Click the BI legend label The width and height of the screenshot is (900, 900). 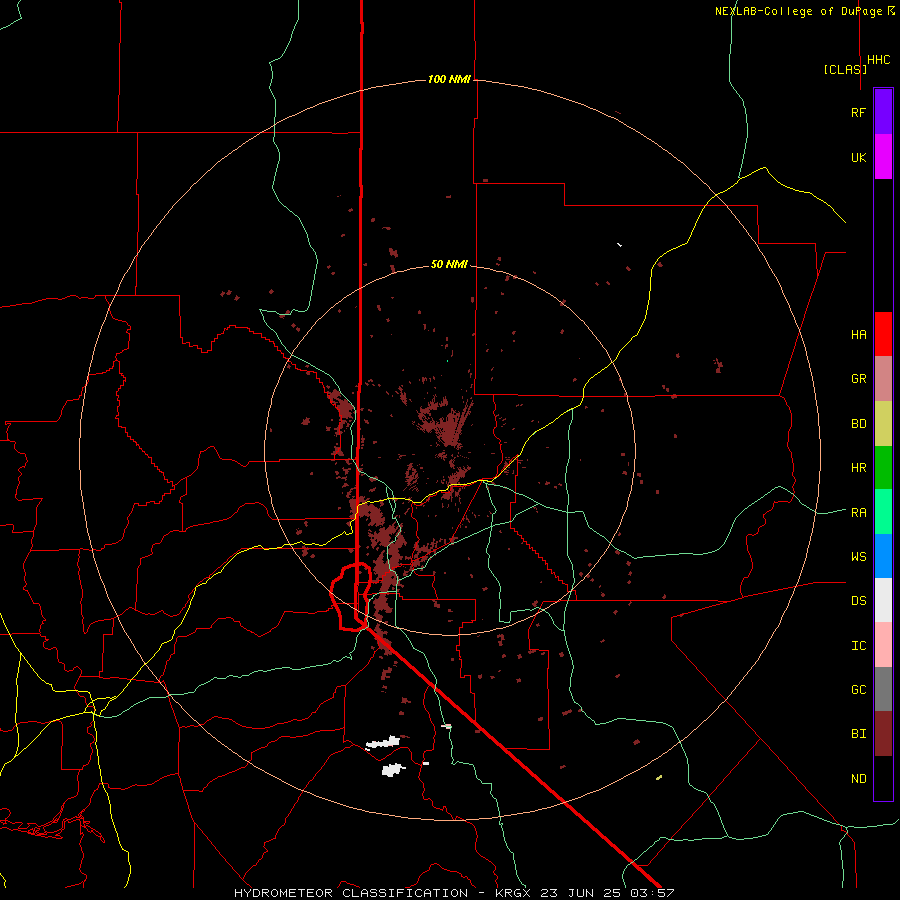(858, 734)
